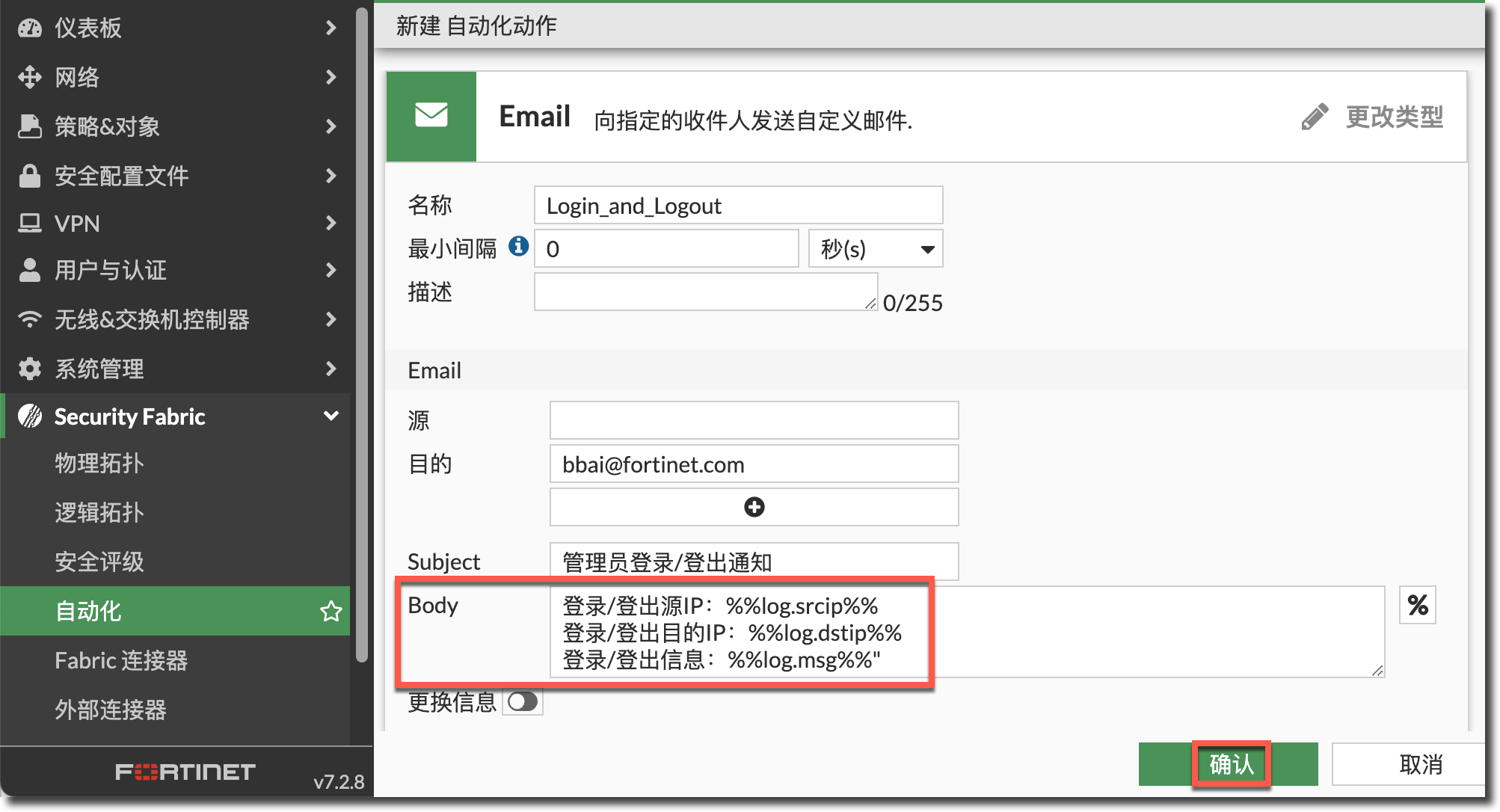
Task: Click the 取消 cancel button
Action: pyautogui.click(x=1419, y=764)
